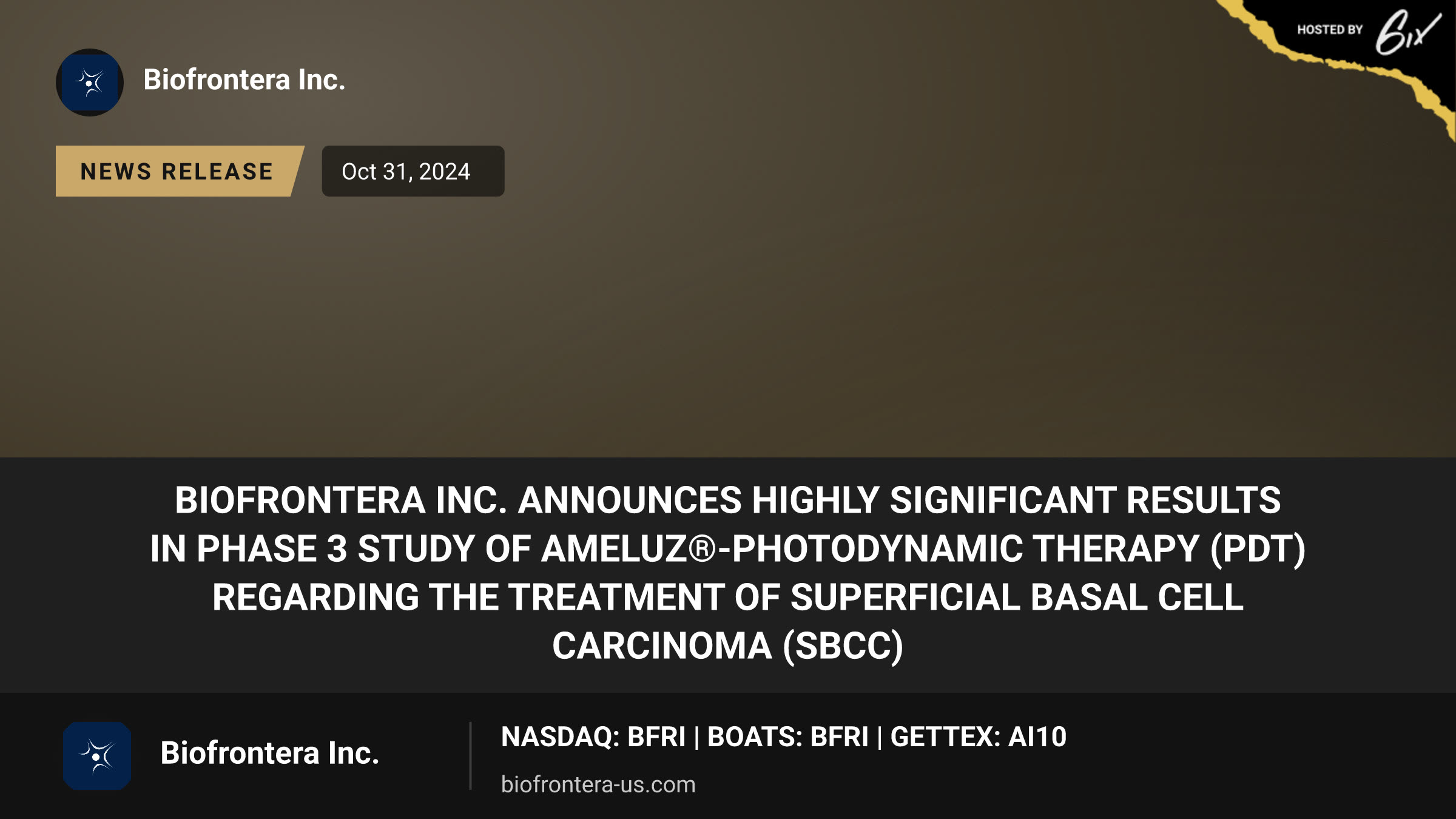1456x819 pixels.
Task: Open the biofrontera-us.com link
Action: click(x=598, y=784)
